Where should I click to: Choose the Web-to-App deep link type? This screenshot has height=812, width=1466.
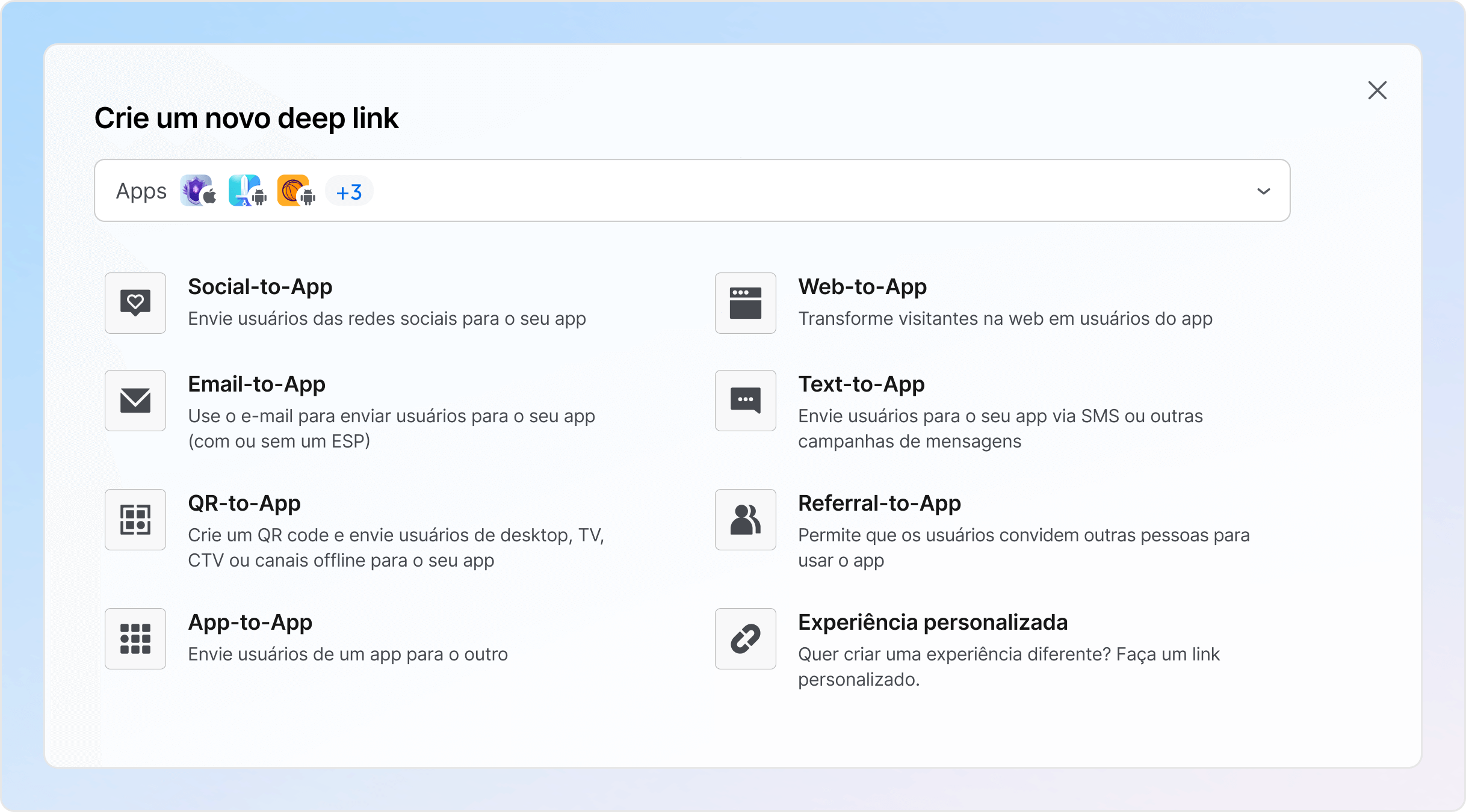[863, 287]
